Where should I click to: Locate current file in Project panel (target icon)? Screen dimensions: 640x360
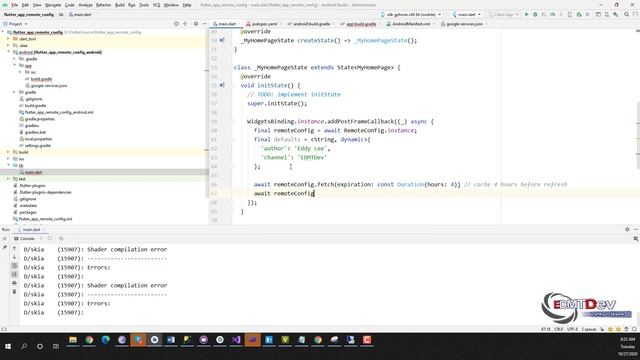click(x=176, y=24)
